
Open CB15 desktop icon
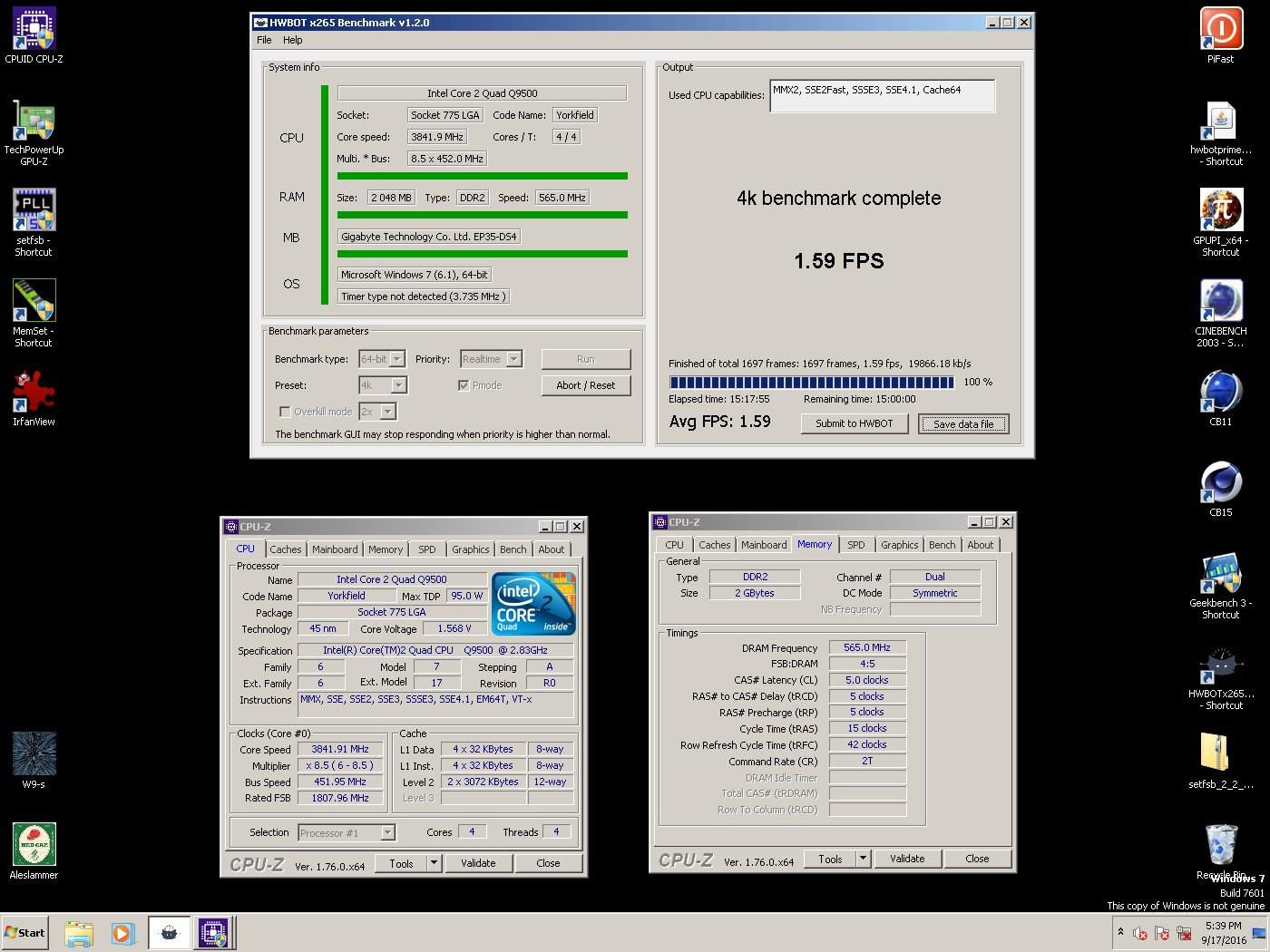tap(1221, 490)
